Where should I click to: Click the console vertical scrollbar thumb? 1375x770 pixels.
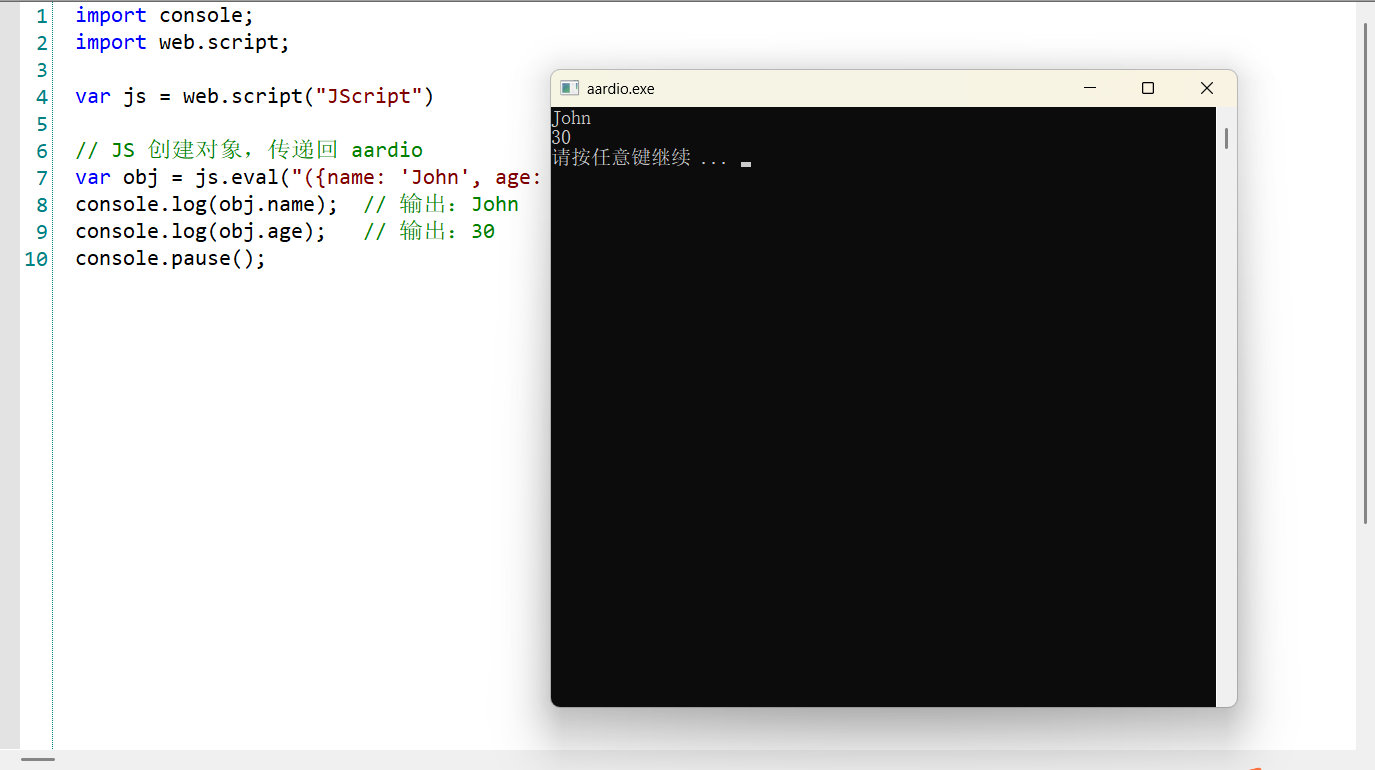click(1226, 138)
